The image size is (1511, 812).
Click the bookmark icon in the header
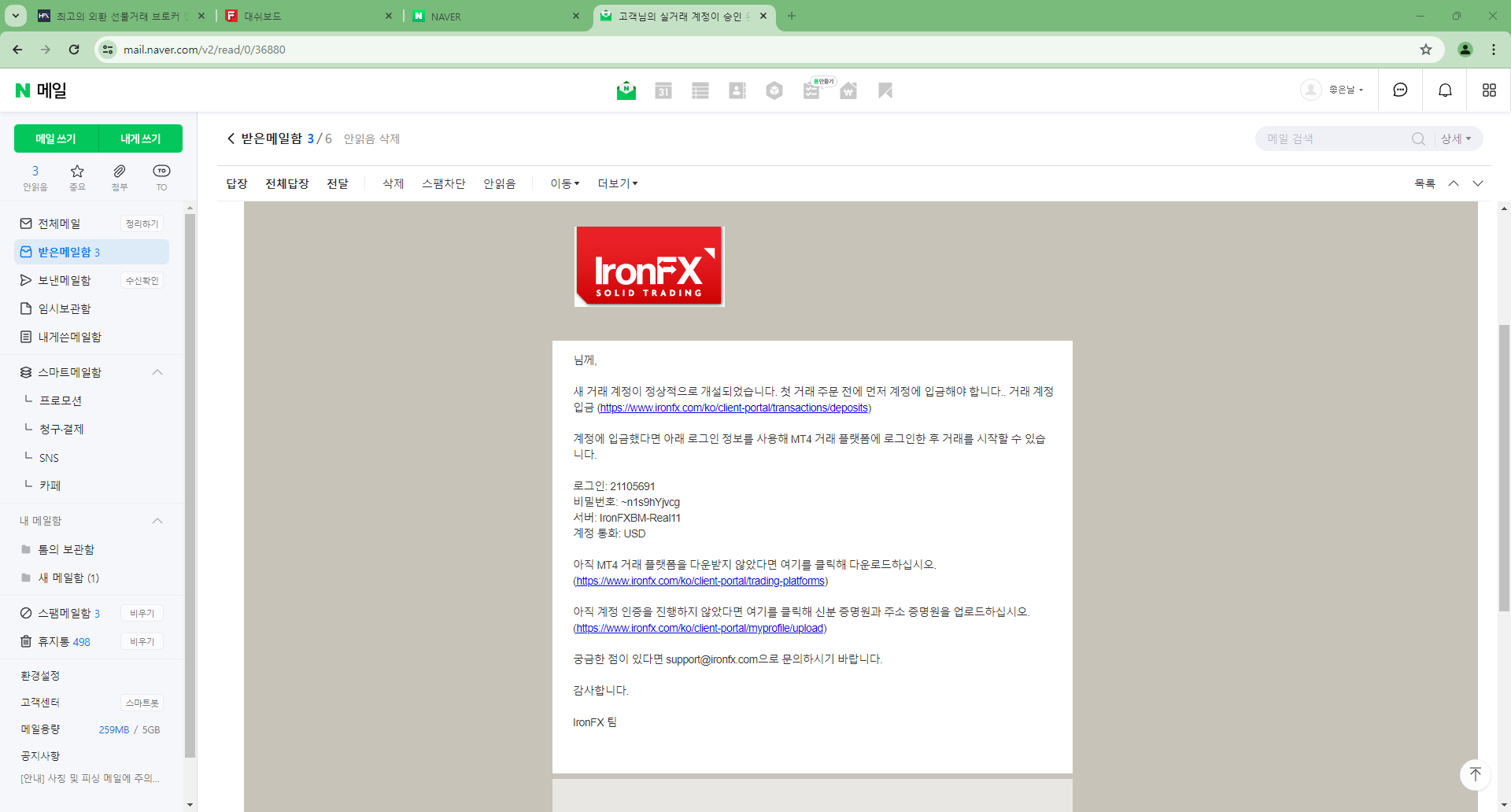tap(885, 90)
